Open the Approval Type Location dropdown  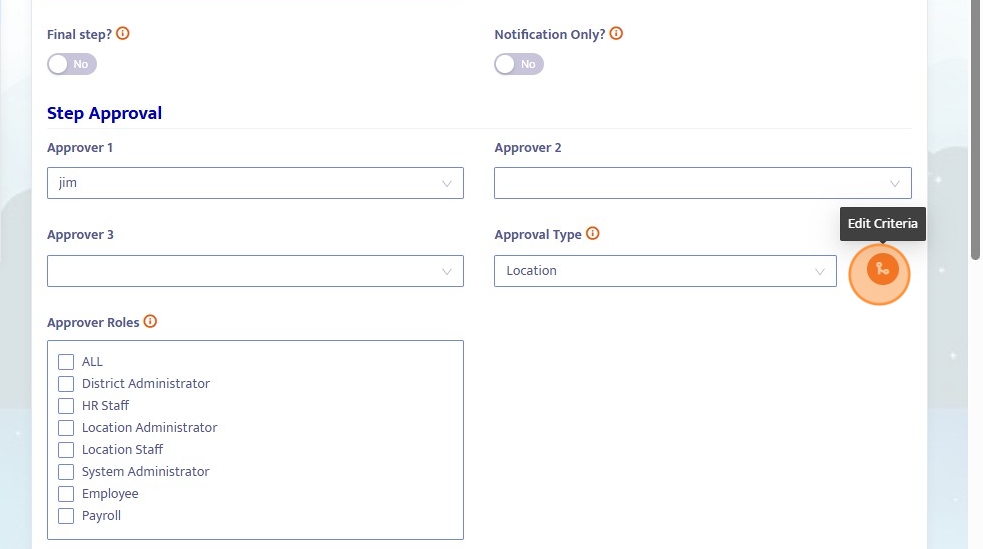coord(665,271)
